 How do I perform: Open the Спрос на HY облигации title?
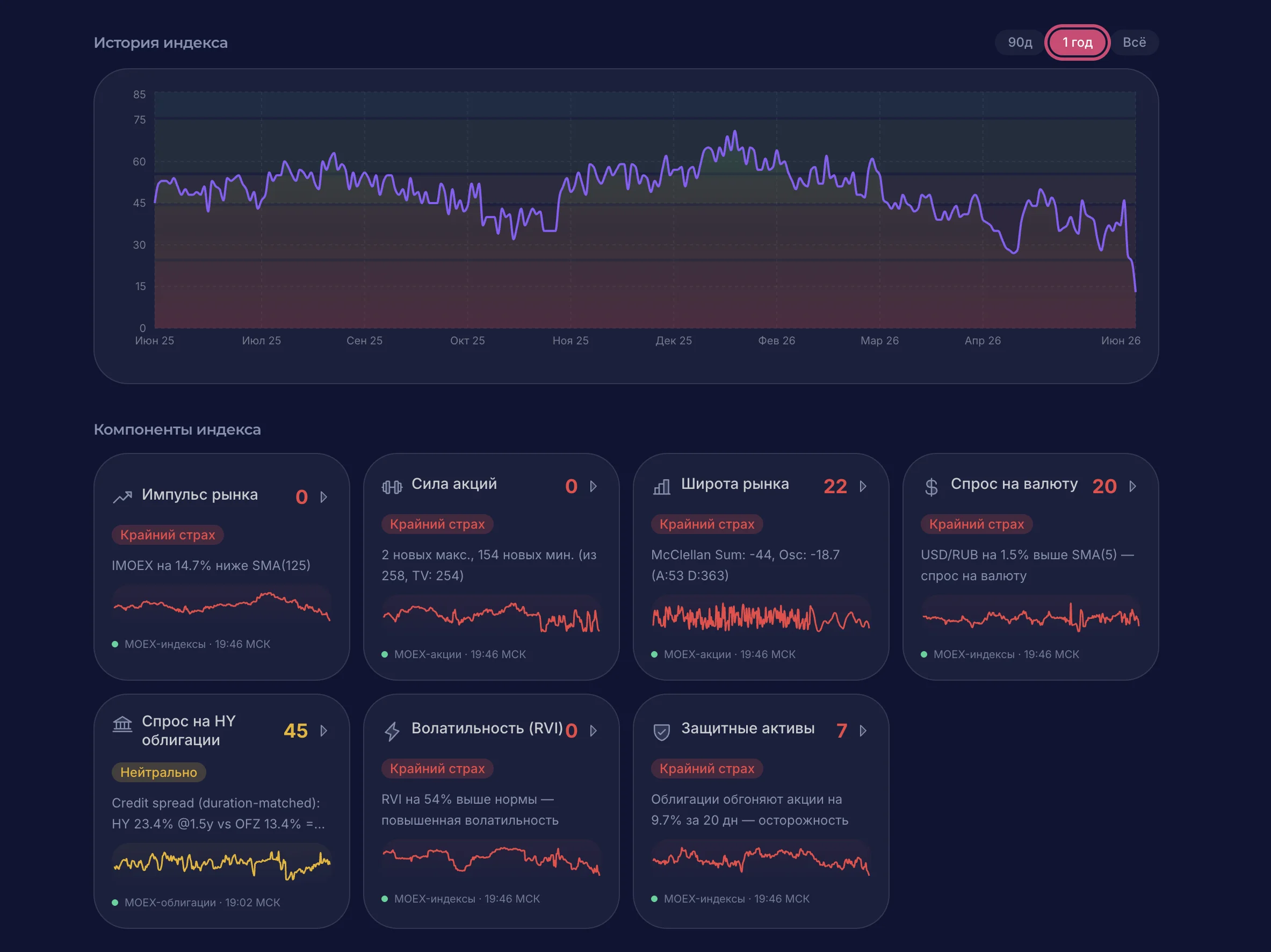pyautogui.click(x=189, y=730)
